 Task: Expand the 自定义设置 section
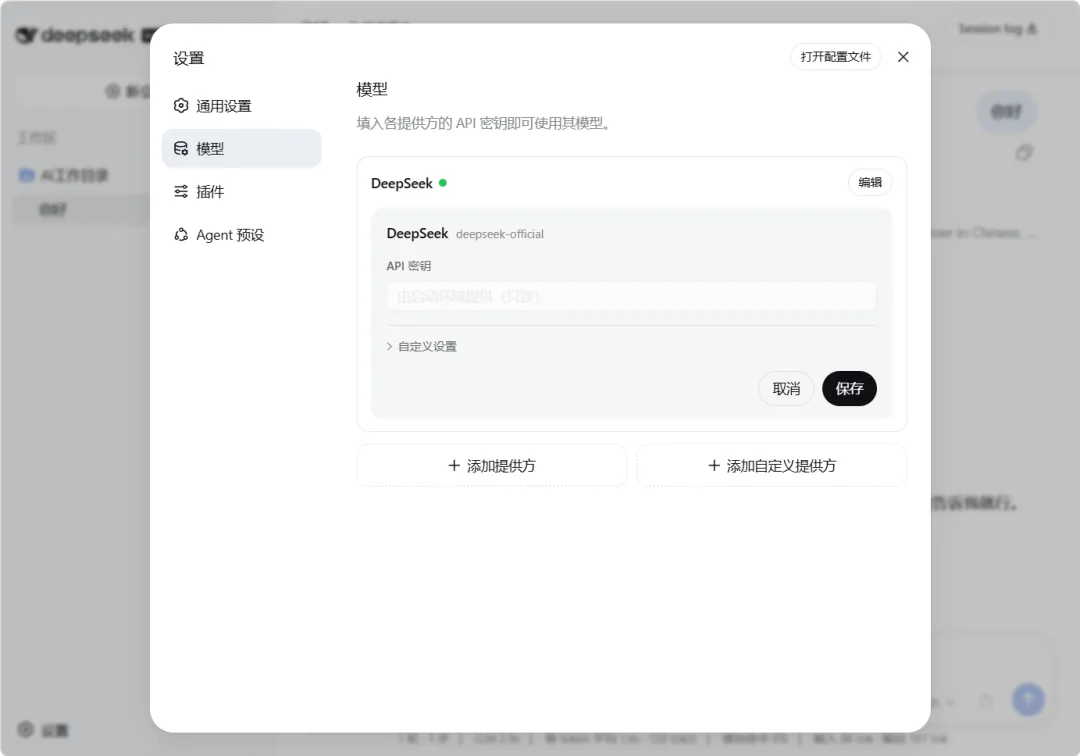pyautogui.click(x=422, y=346)
